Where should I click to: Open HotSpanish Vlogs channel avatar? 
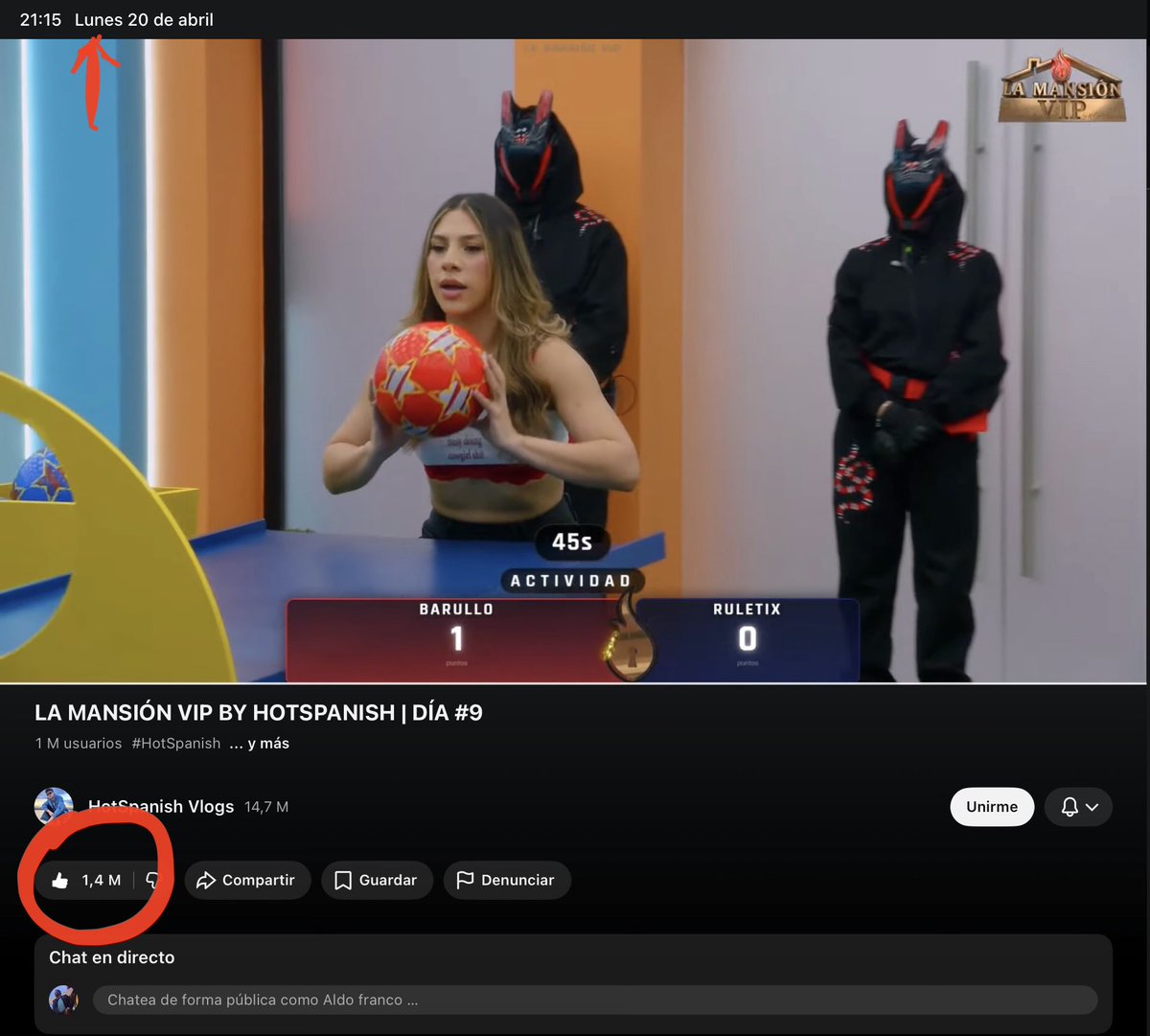pos(54,806)
